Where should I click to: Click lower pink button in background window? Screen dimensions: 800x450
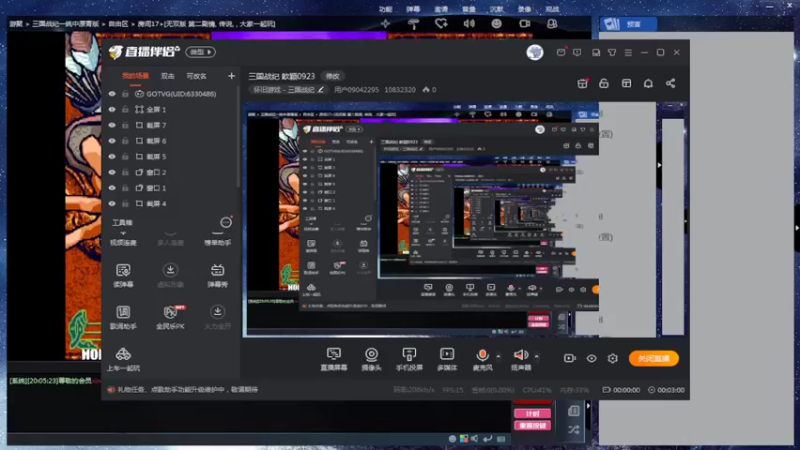pos(532,426)
